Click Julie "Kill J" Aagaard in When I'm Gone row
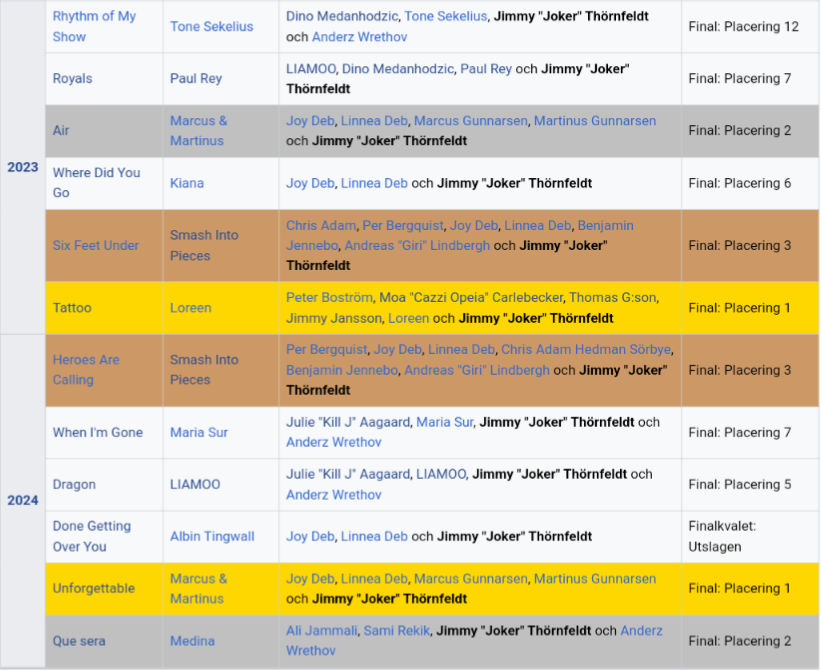 348,422
